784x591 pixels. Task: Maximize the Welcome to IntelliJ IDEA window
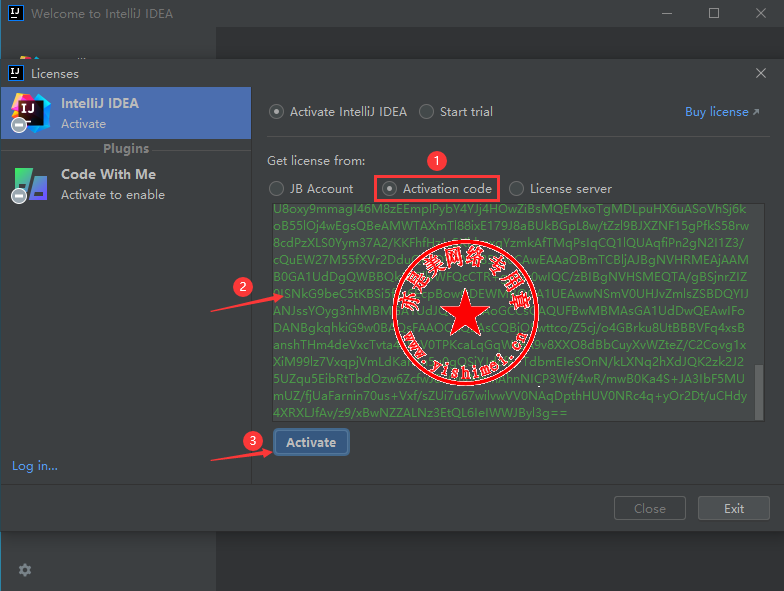click(x=714, y=13)
